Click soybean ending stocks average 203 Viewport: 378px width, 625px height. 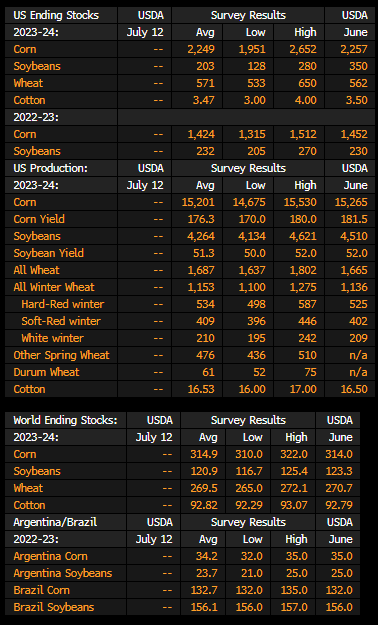click(x=205, y=66)
